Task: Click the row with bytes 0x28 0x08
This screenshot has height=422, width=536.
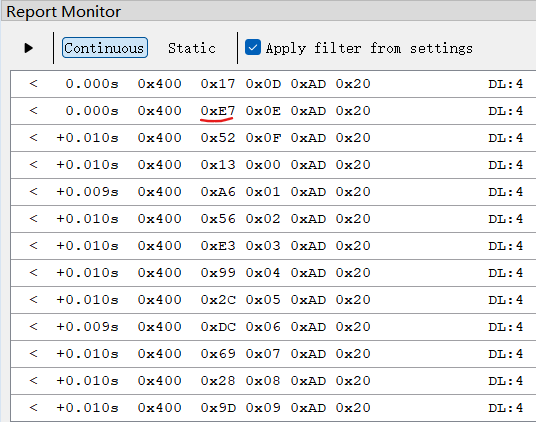Action: [x=273, y=381]
